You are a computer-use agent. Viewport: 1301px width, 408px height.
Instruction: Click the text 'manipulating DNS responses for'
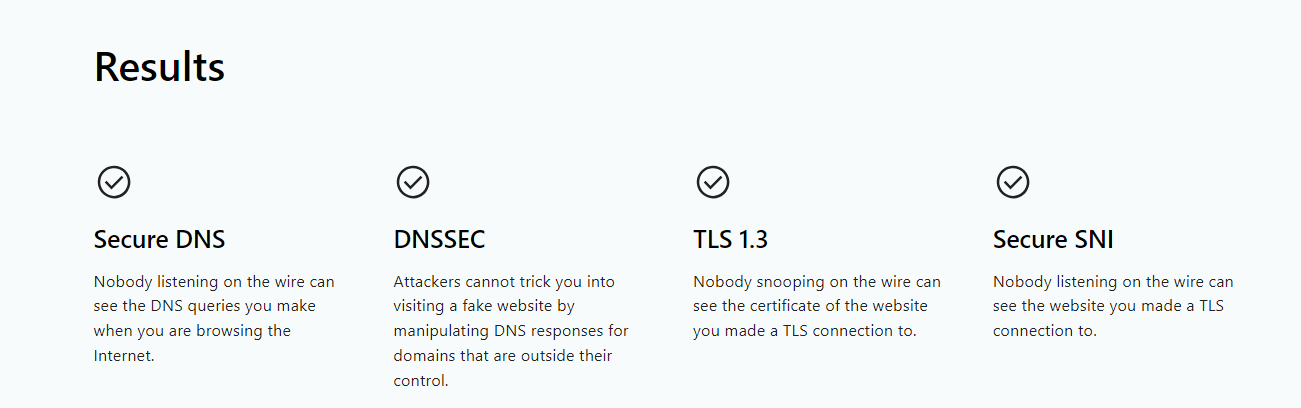(511, 331)
